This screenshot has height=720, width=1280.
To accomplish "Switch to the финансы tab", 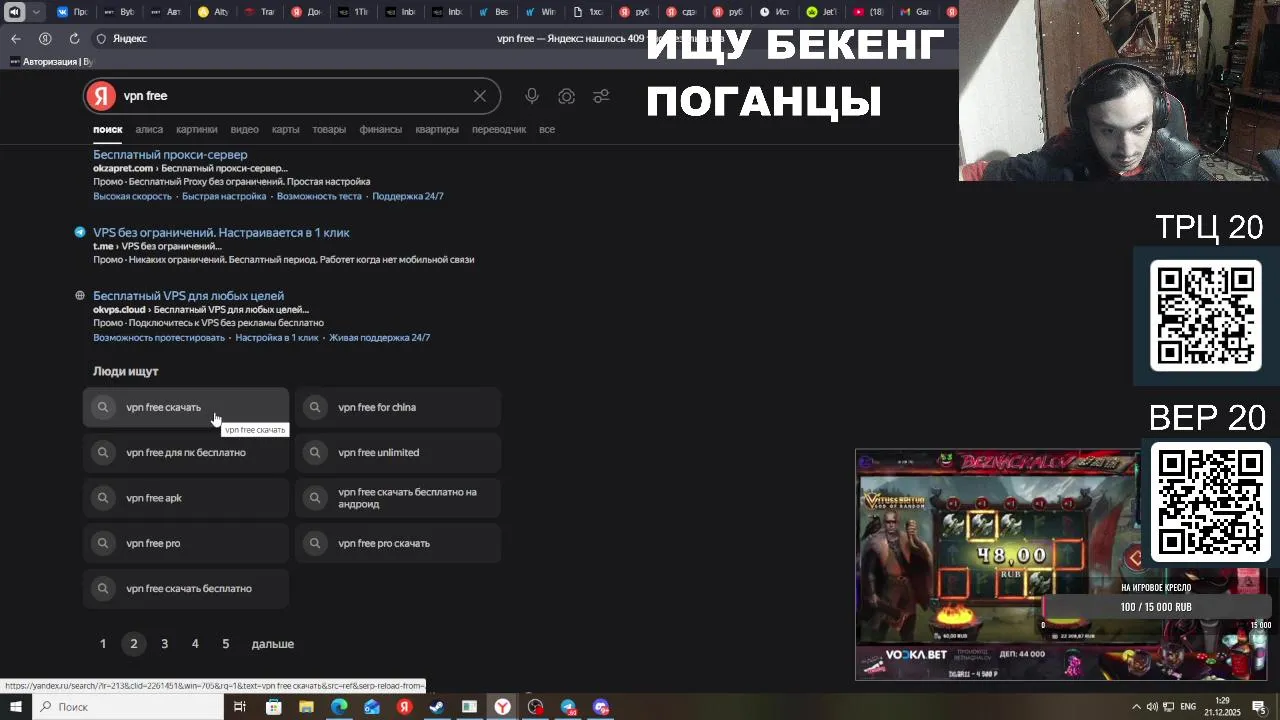I will pos(381,129).
